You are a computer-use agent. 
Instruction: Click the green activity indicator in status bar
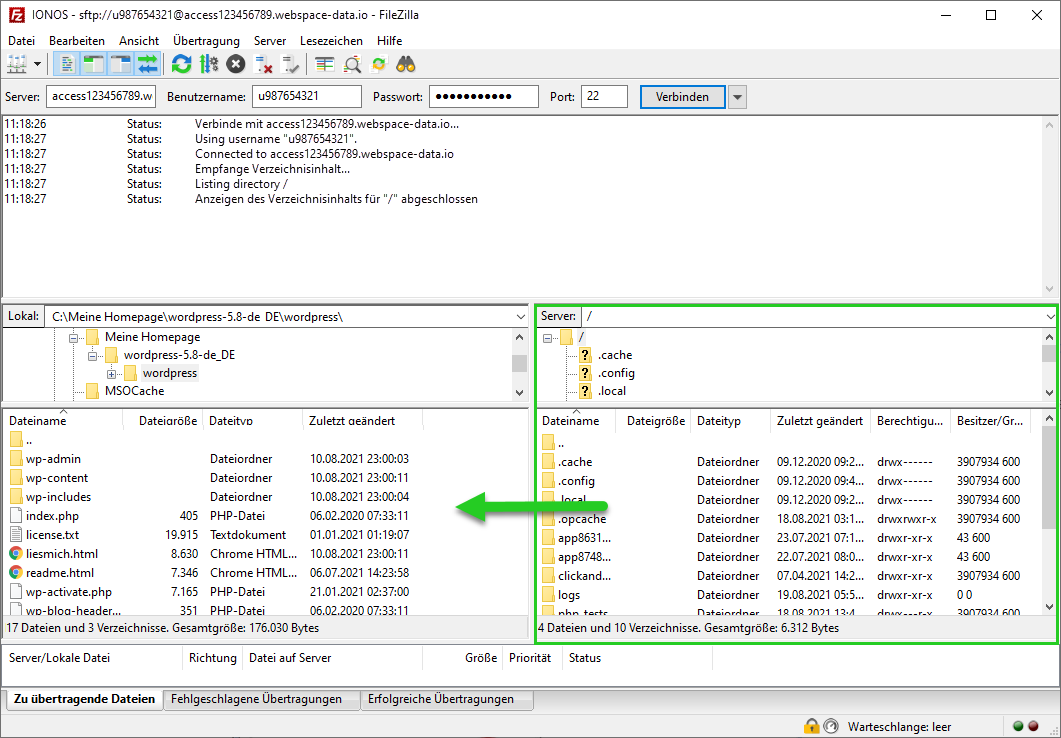pyautogui.click(x=1018, y=727)
